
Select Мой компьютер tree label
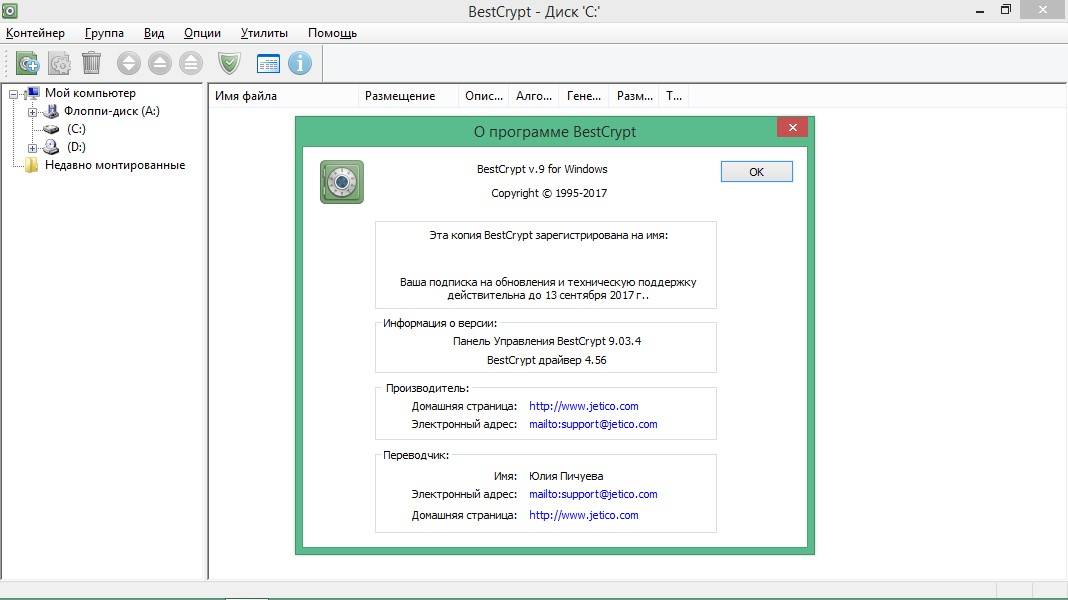[x=91, y=93]
